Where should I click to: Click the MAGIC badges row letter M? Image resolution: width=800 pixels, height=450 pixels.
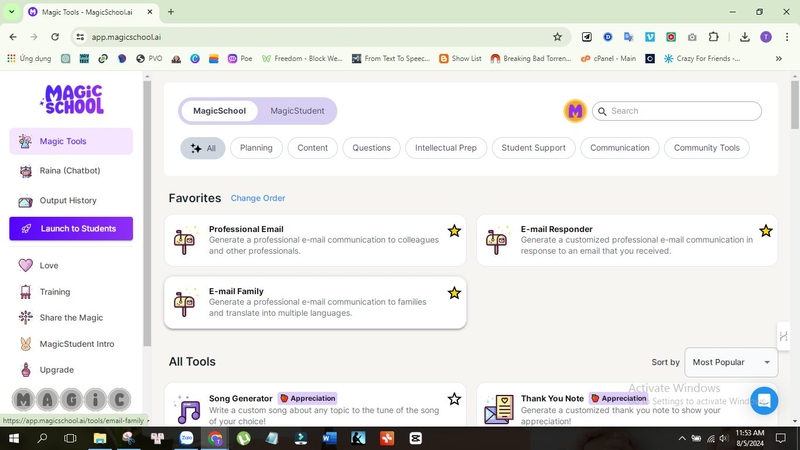23,400
